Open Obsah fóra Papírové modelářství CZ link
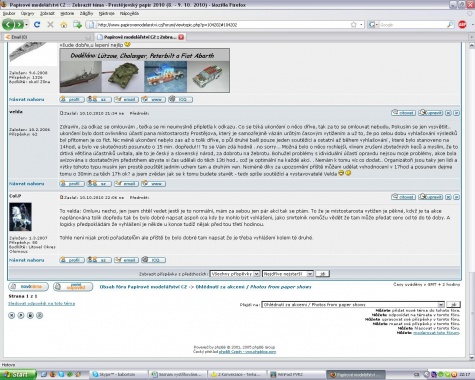Image resolution: width=475 pixels, height=380 pixels. 143,287
